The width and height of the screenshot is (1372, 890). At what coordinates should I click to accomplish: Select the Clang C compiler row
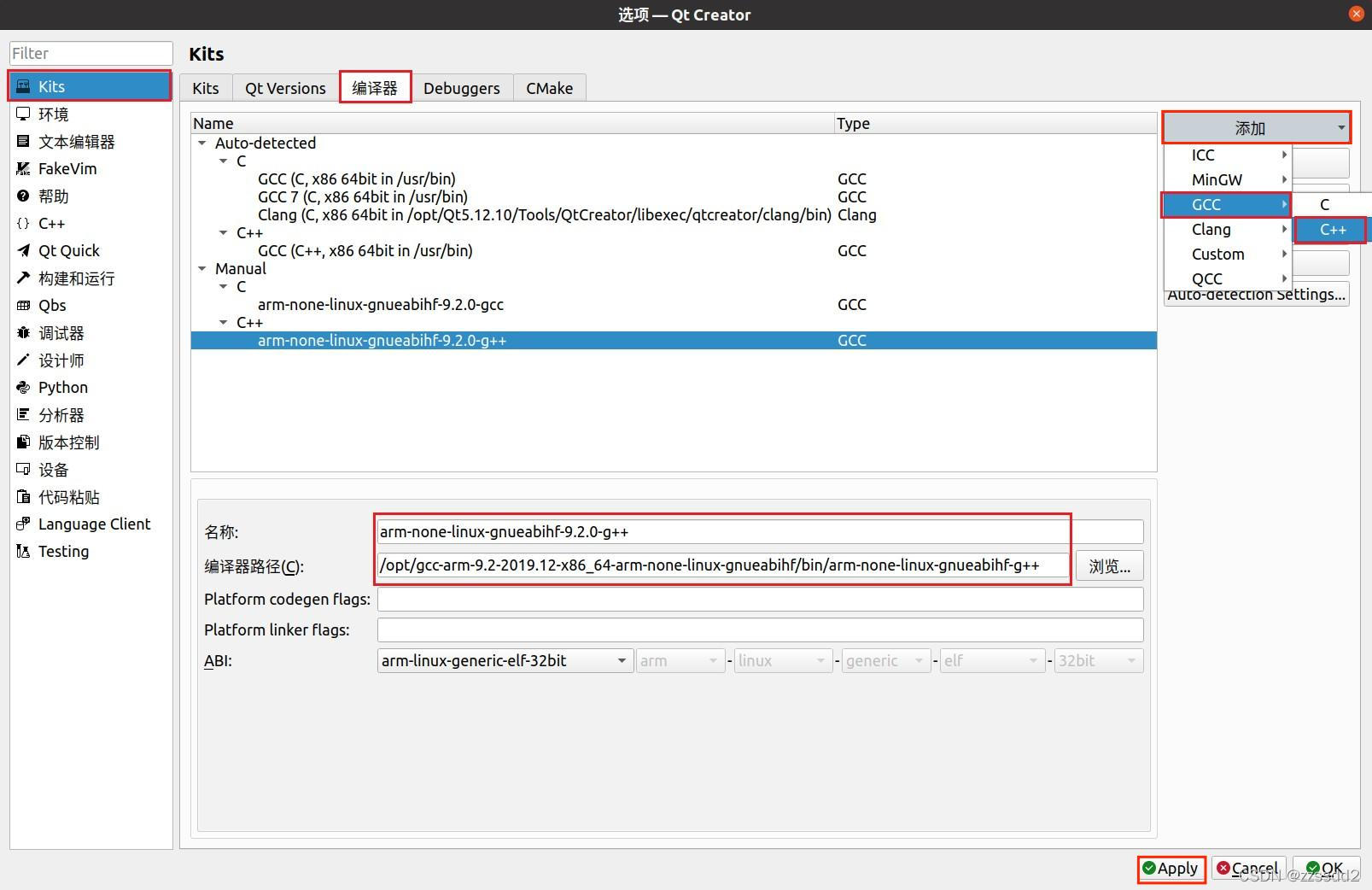674,214
